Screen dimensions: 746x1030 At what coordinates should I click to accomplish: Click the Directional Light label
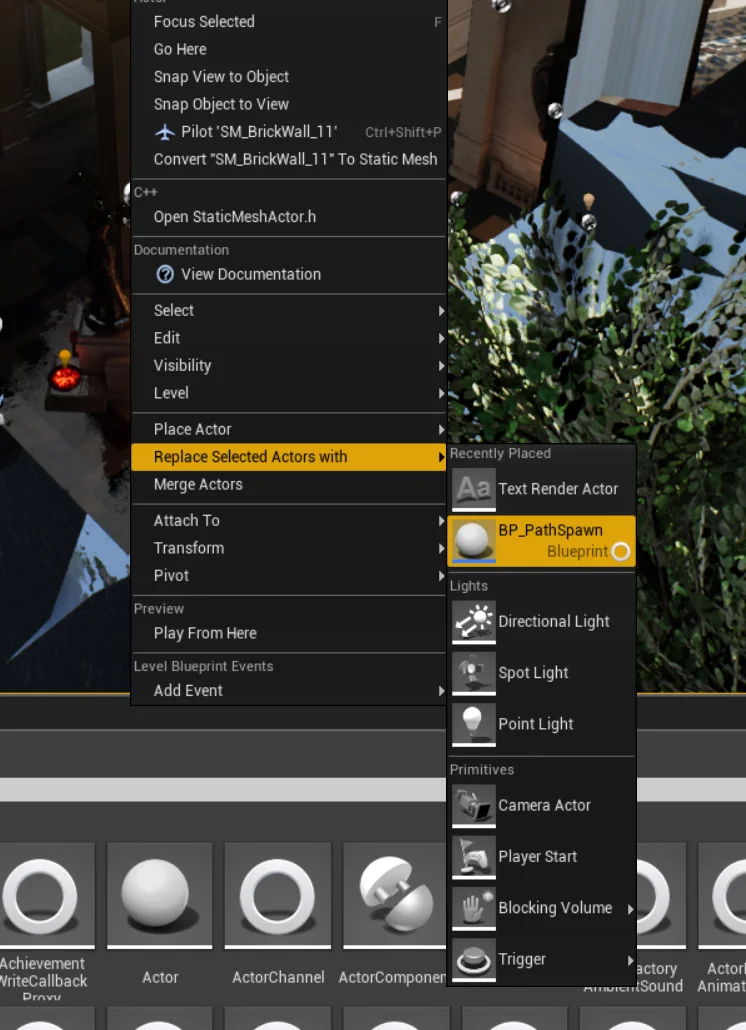point(554,621)
